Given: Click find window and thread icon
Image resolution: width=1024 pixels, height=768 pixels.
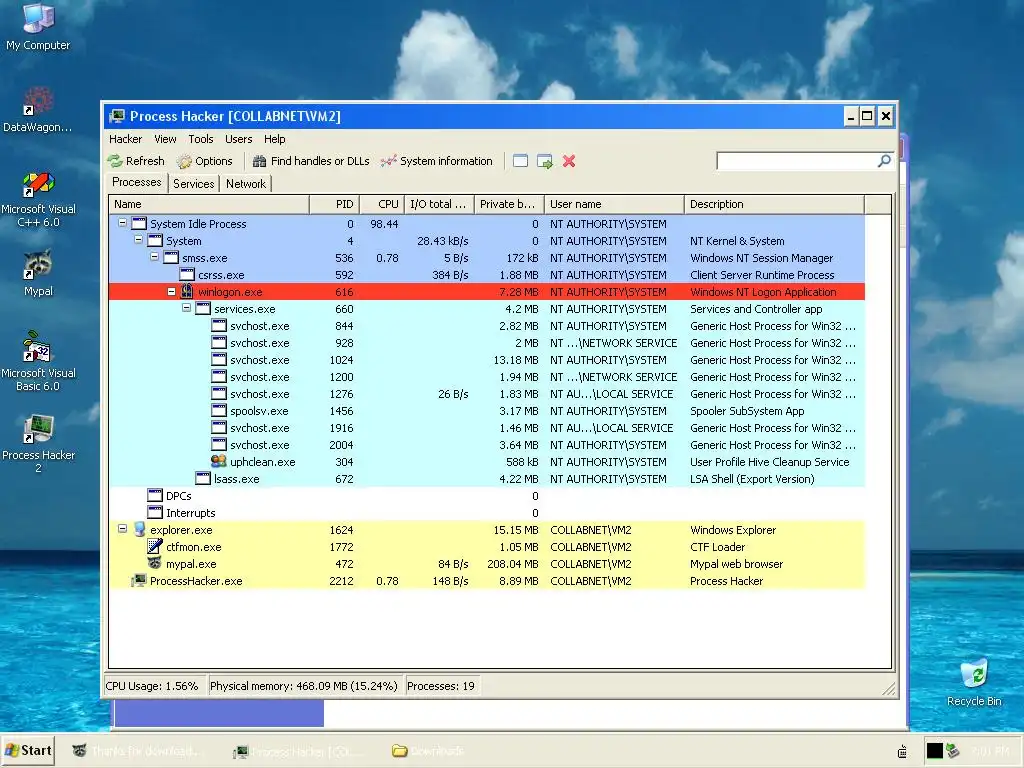Looking at the screenshot, I should [545, 161].
